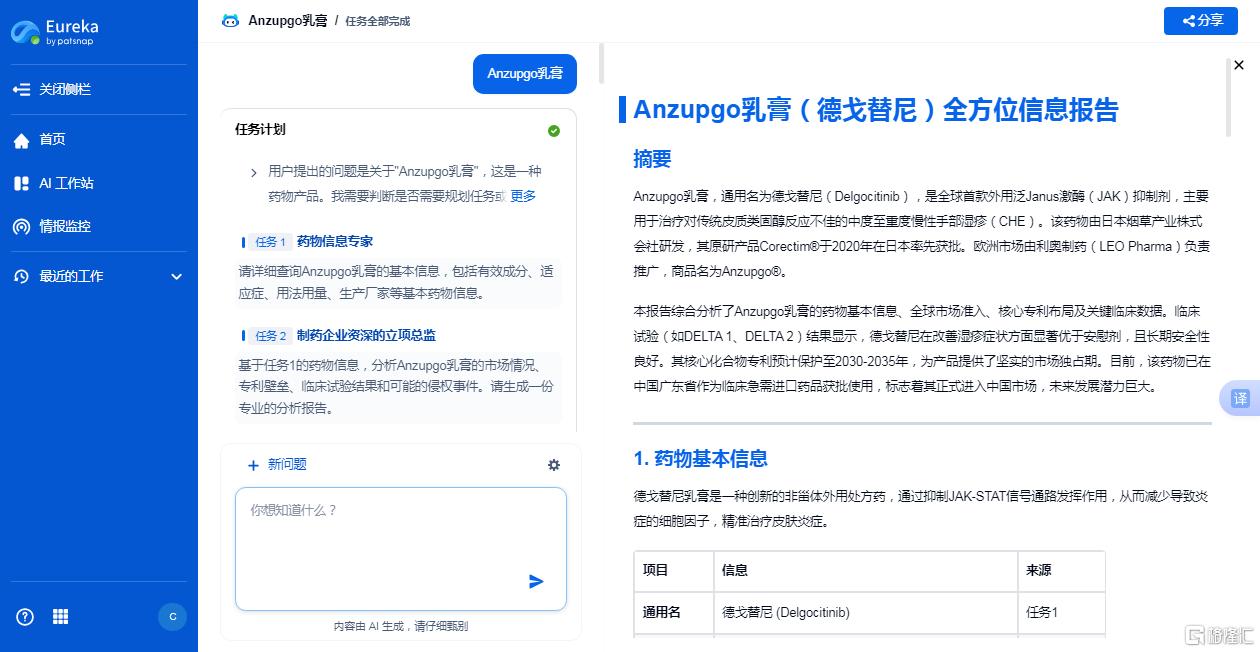Open the Eureka by Patsnap logo
The width and height of the screenshot is (1260, 652).
pos(55,32)
